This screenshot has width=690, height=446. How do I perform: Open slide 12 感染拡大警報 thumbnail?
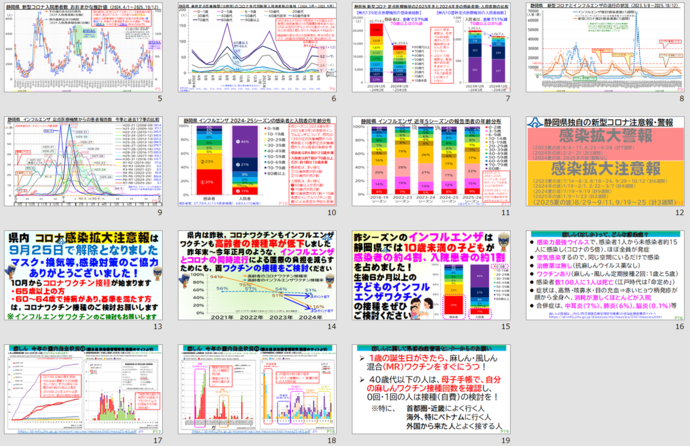tap(604, 160)
